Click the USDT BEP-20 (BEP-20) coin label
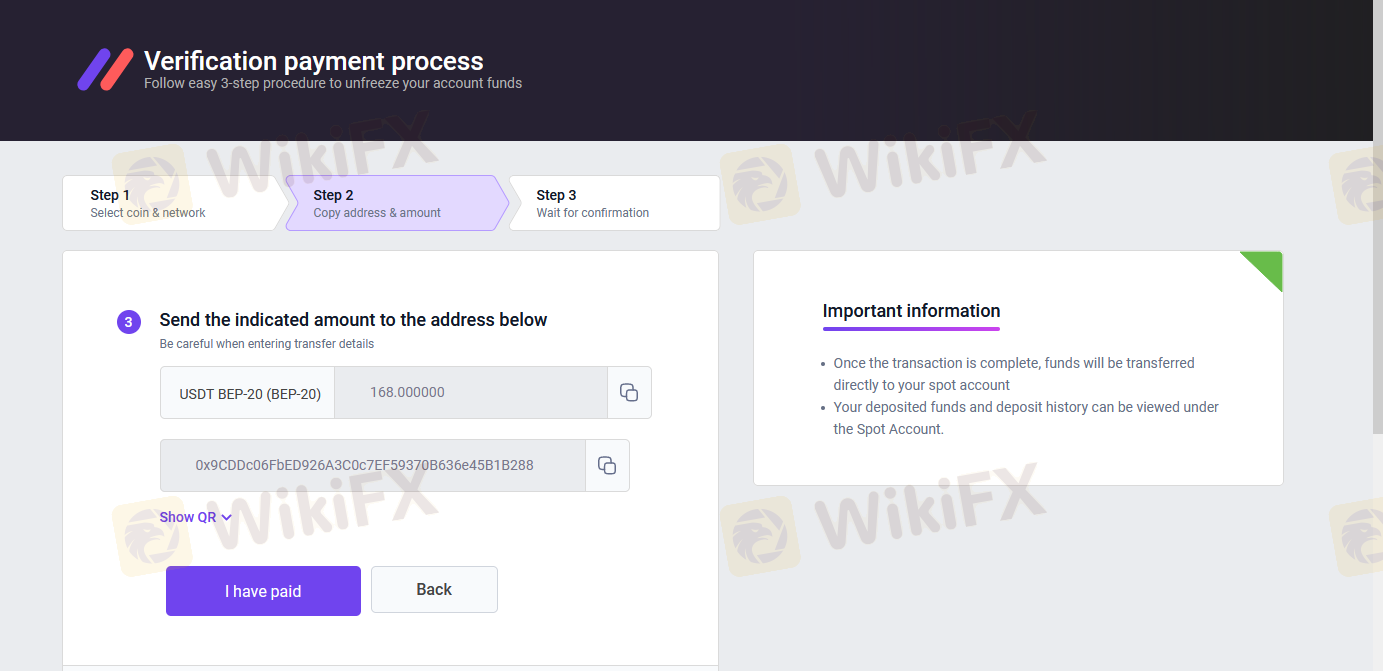The width and height of the screenshot is (1383, 671). [x=249, y=393]
